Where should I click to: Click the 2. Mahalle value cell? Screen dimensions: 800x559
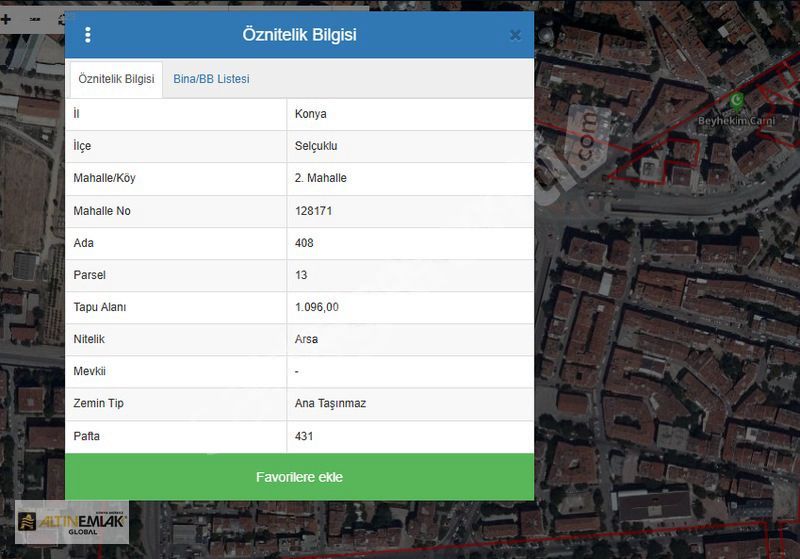321,178
